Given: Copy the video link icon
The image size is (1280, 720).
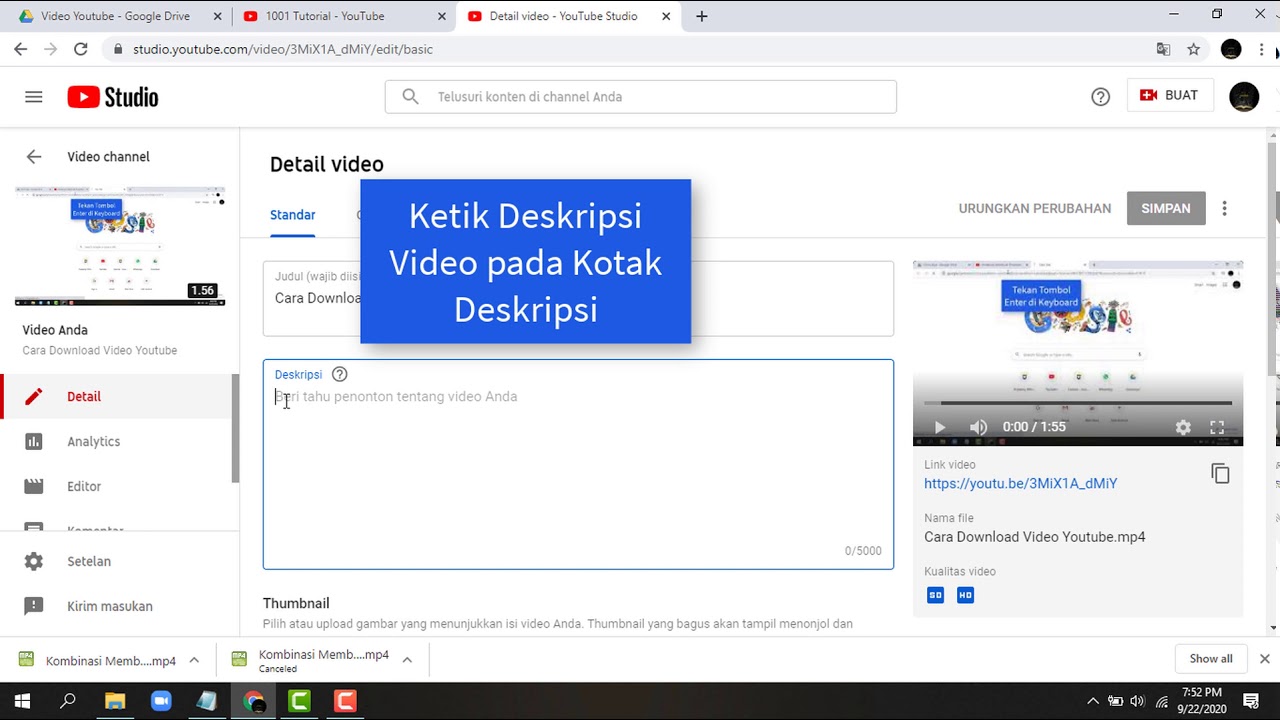Looking at the screenshot, I should point(1220,474).
